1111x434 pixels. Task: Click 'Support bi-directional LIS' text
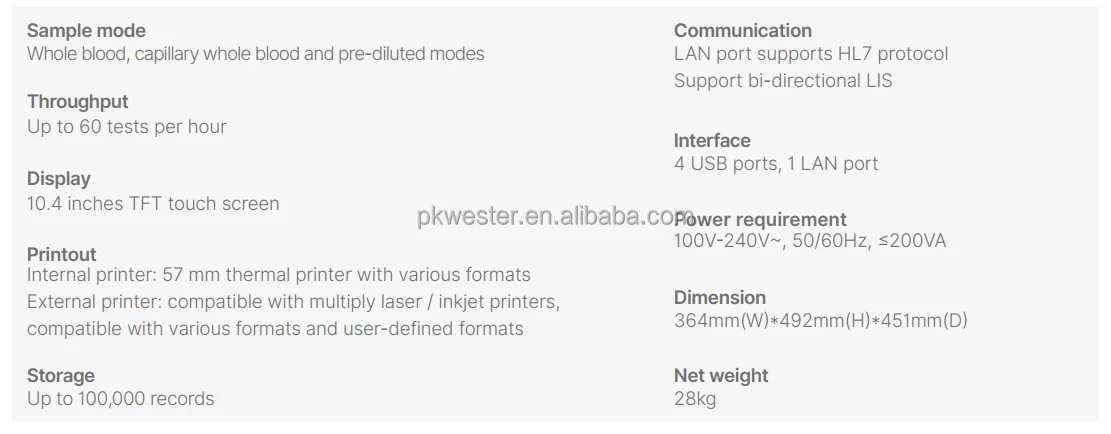(783, 81)
